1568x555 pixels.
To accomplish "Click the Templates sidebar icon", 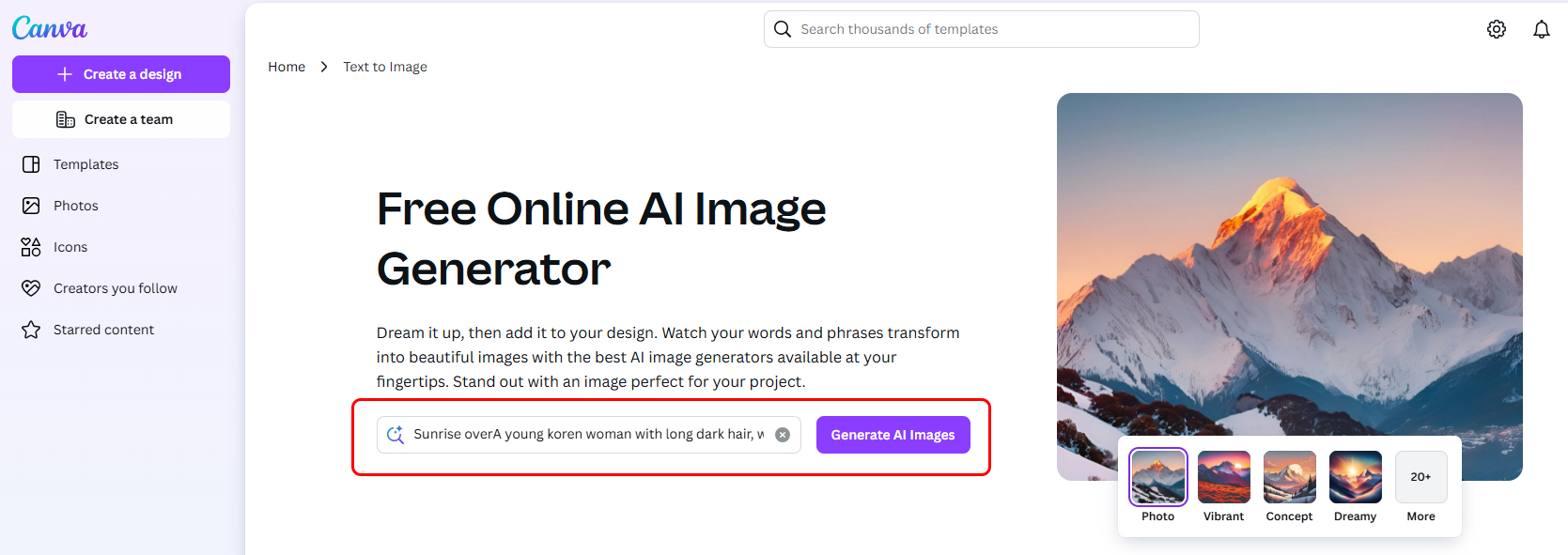I will tap(31, 164).
